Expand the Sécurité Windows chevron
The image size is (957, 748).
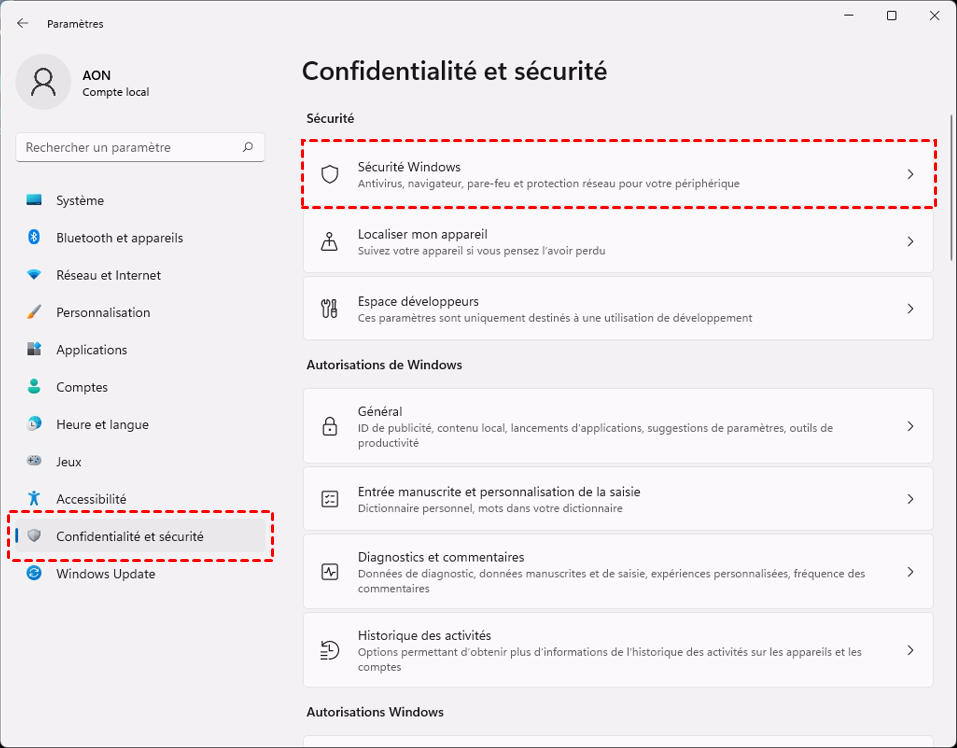tap(910, 174)
